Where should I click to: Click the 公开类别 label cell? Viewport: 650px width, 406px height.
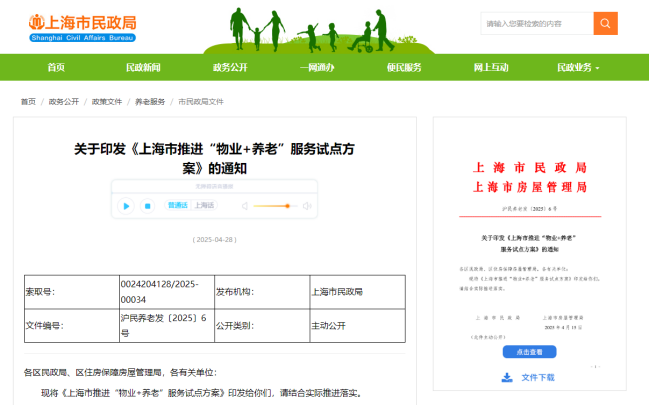tap(262, 326)
